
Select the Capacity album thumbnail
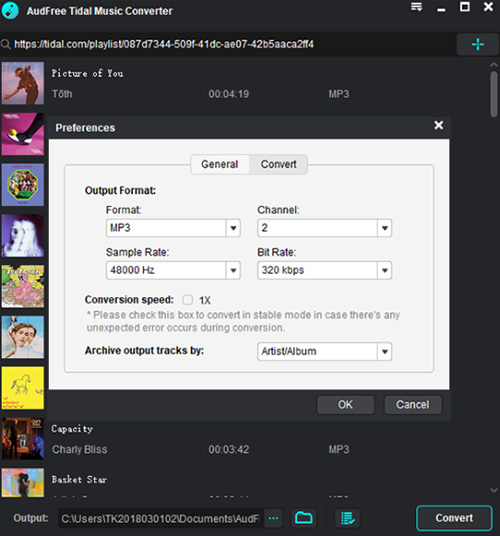click(x=23, y=439)
